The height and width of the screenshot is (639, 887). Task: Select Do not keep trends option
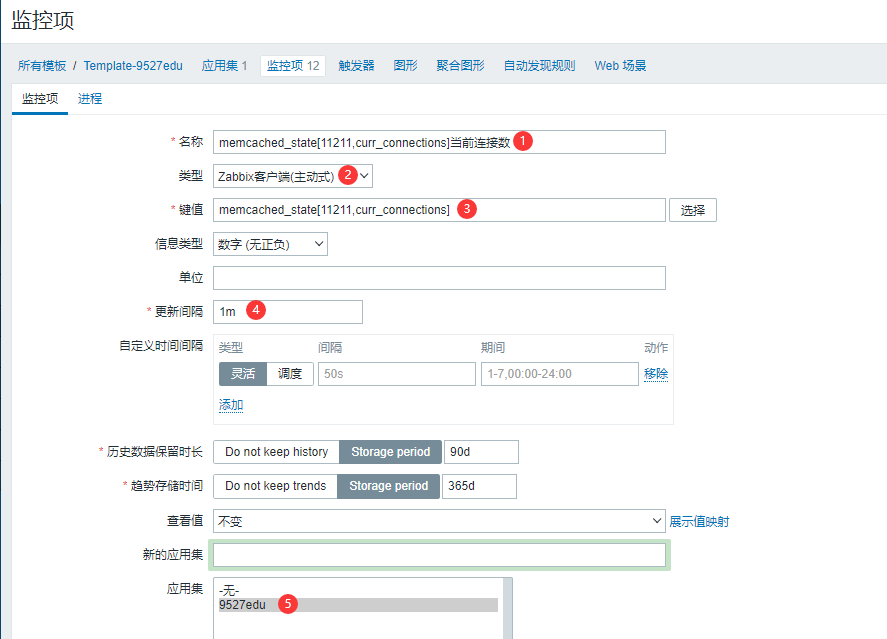coord(275,486)
